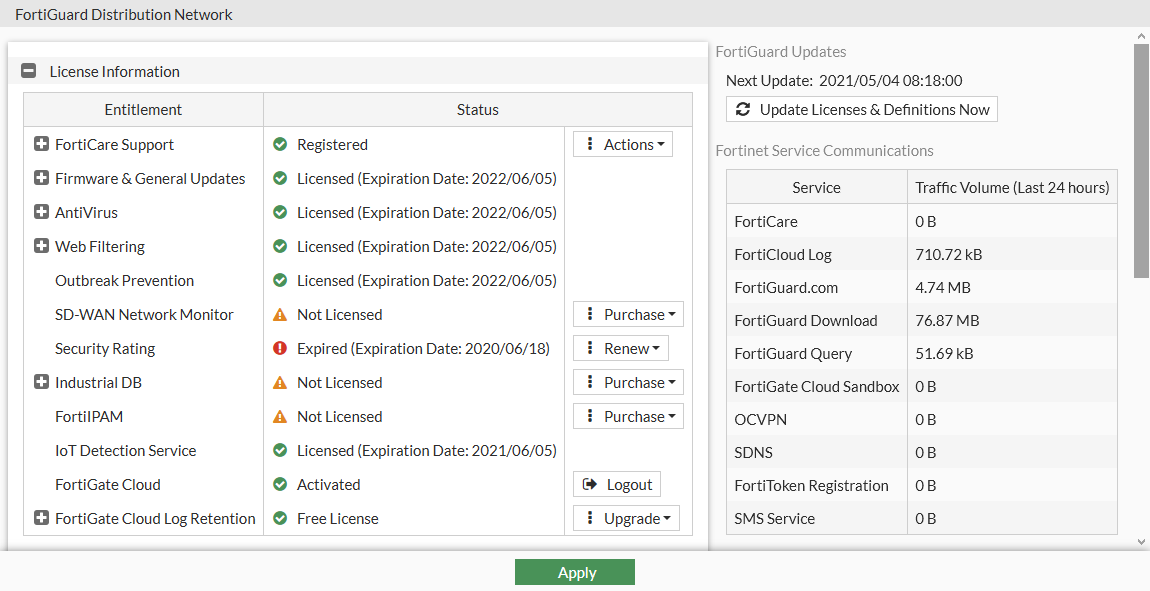The height and width of the screenshot is (591, 1150).
Task: Open the FortiCare Actions dropdown
Action: (x=623, y=144)
